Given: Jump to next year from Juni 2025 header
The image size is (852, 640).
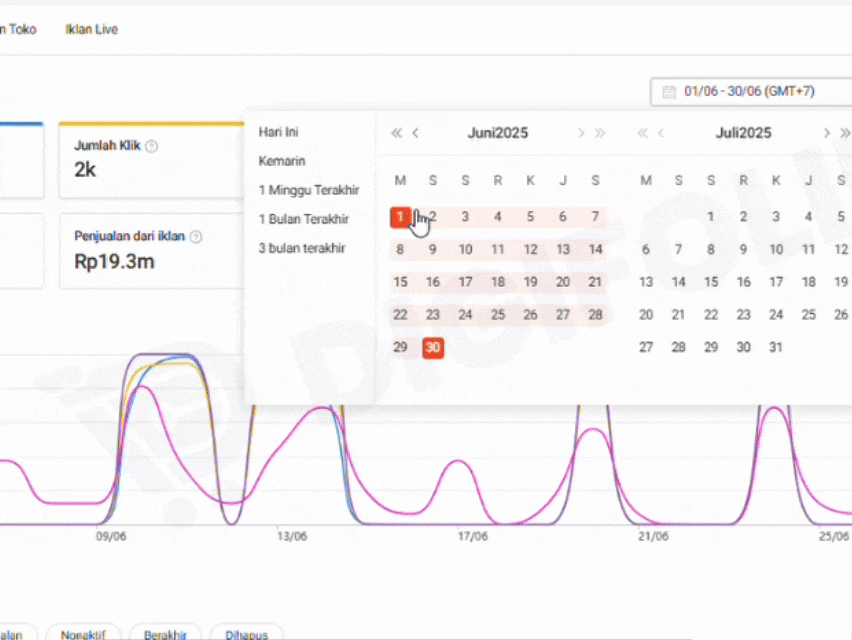Looking at the screenshot, I should (x=600, y=133).
